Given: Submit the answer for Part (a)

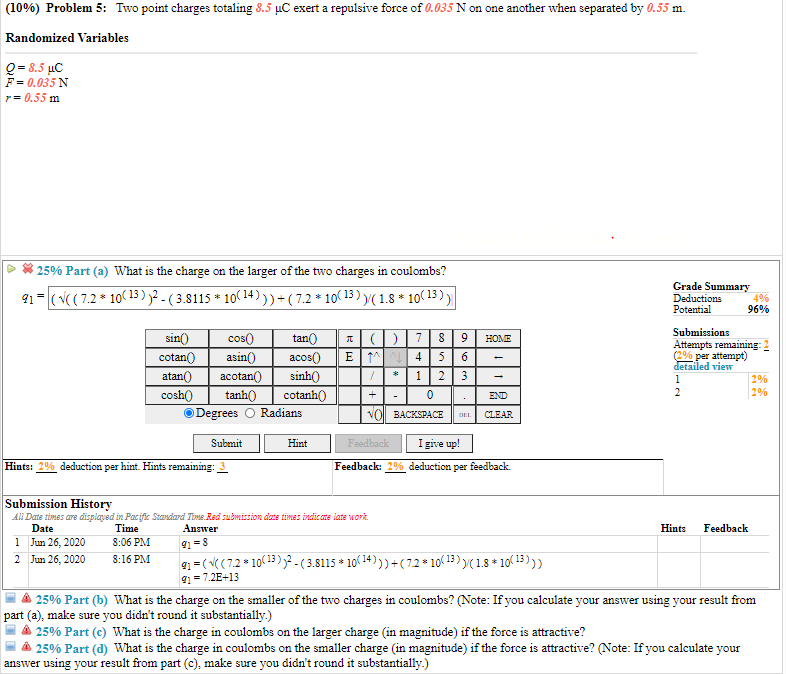Looking at the screenshot, I should (x=227, y=443).
